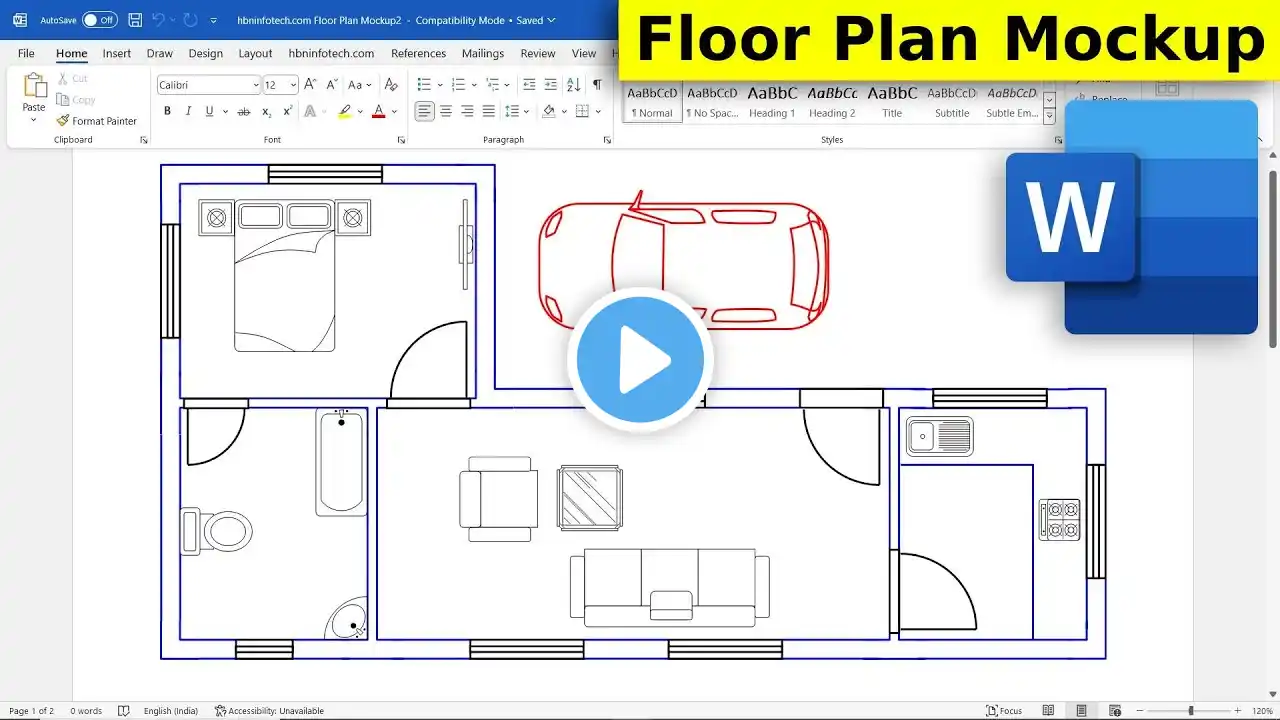The height and width of the screenshot is (720, 1280).
Task: Open the hbninfotech.com ribbon tab
Action: point(331,53)
